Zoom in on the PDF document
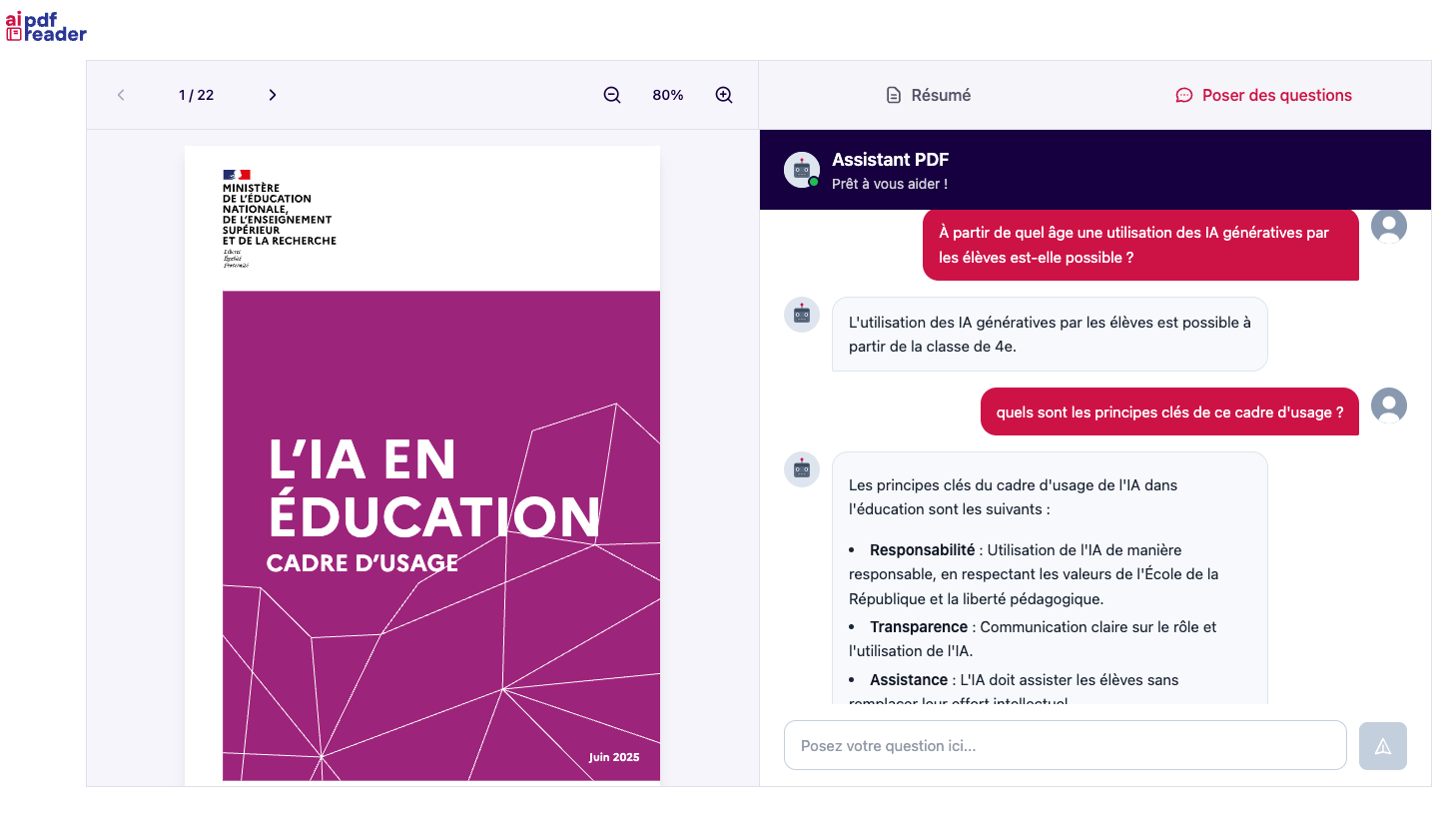This screenshot has height=816, width=1456. pos(724,95)
